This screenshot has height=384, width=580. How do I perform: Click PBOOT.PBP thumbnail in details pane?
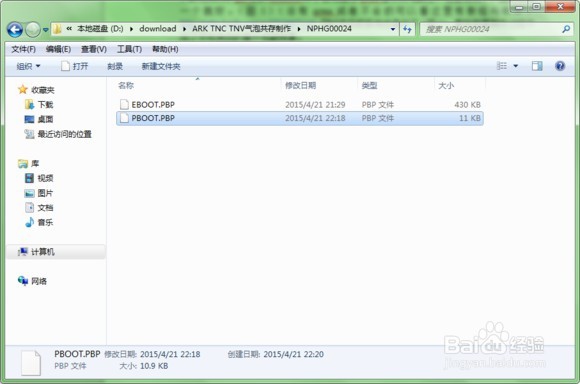pyautogui.click(x=31, y=363)
